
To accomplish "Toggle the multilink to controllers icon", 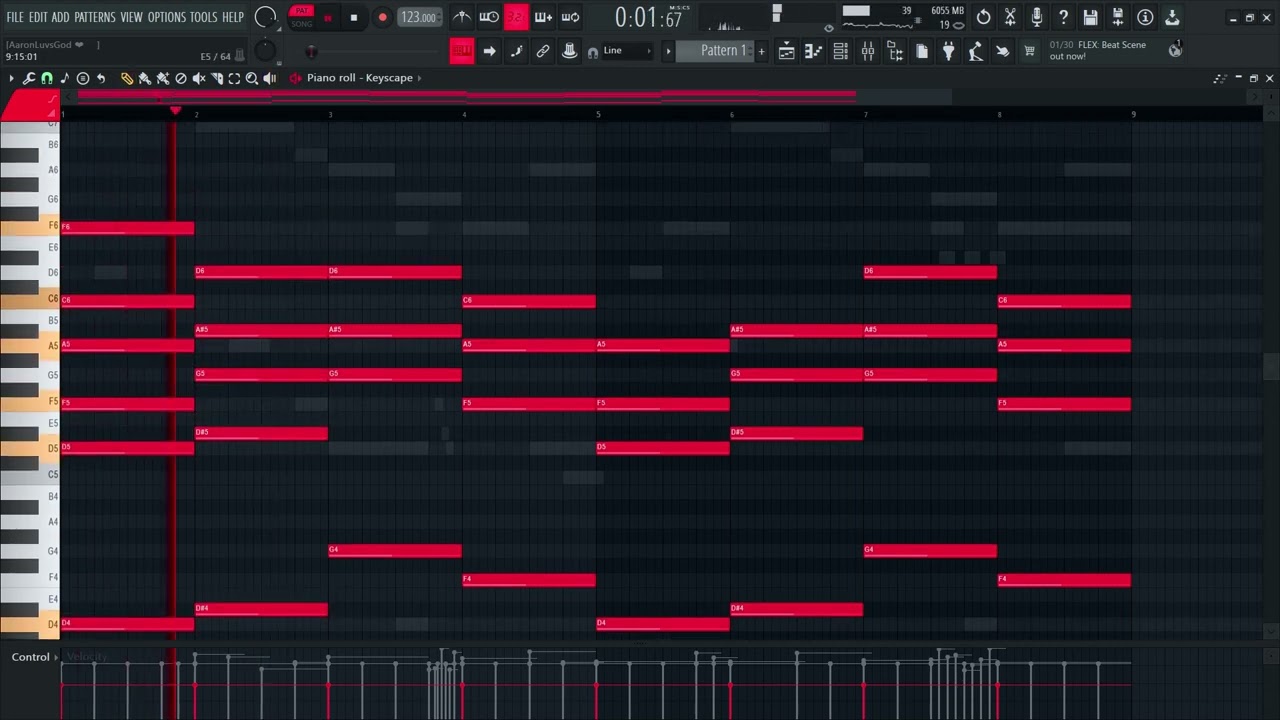I will [x=570, y=51].
